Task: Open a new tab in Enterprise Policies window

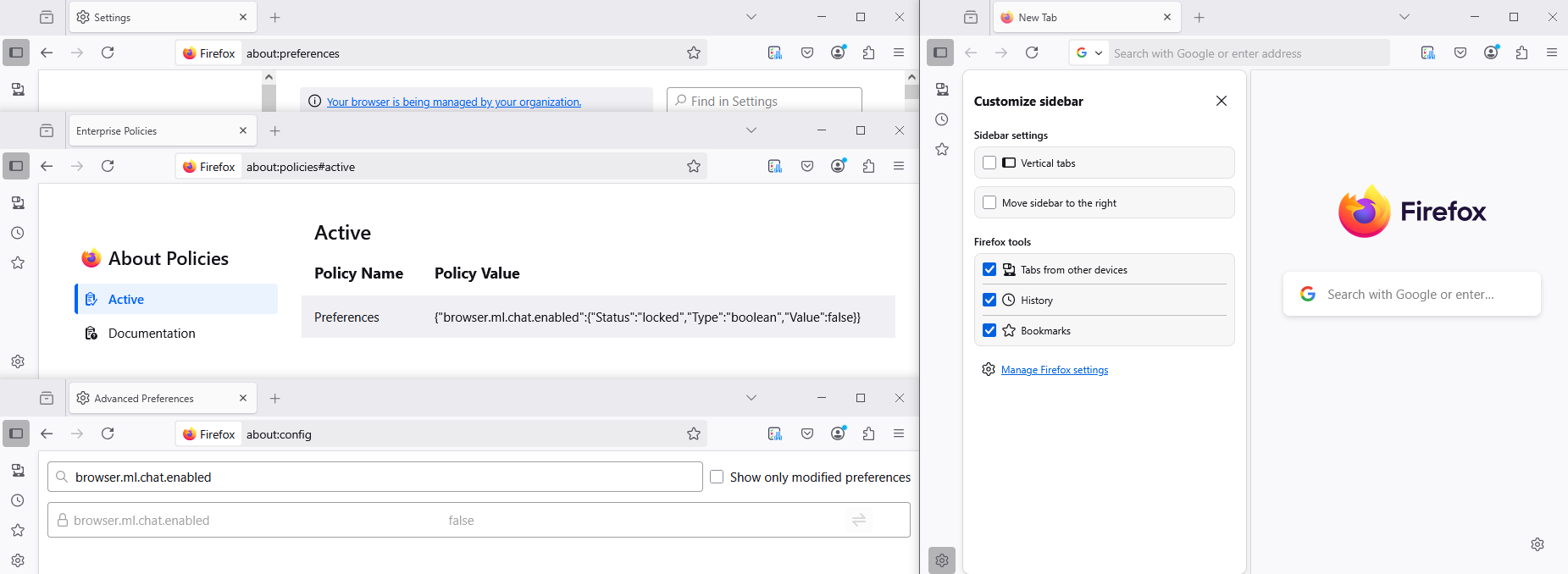Action: point(275,130)
